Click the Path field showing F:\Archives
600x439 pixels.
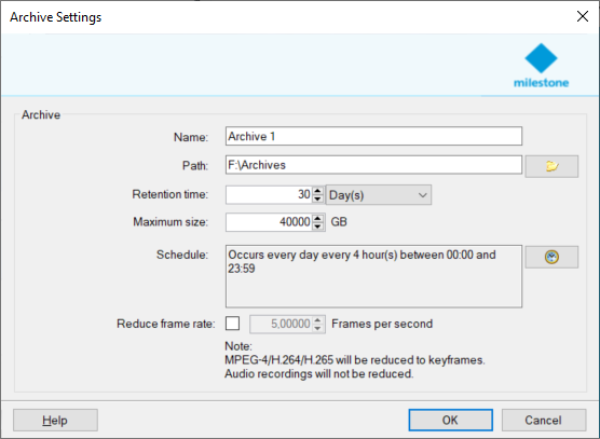point(373,166)
